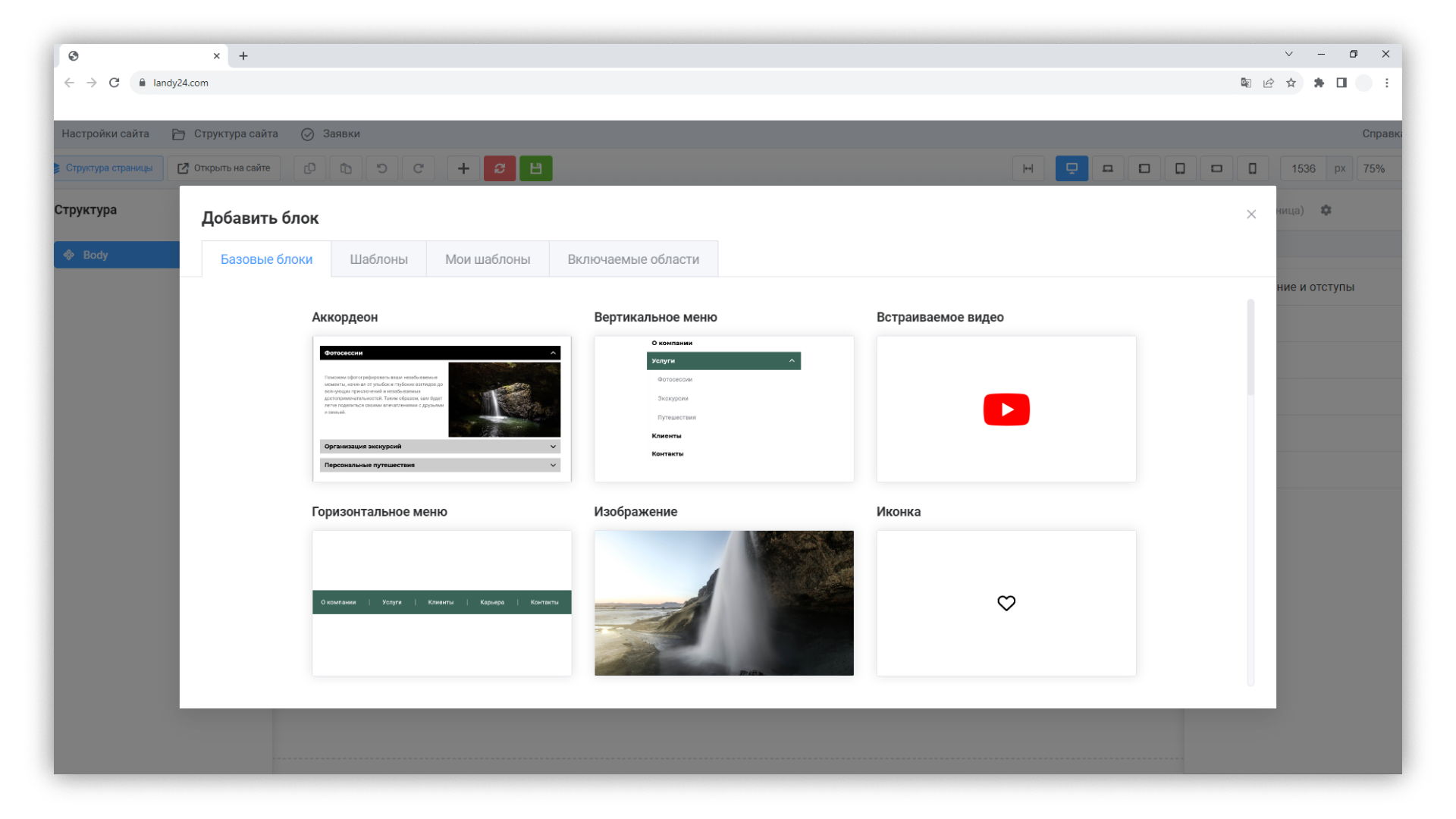Select the Базовые блоки tab
Image resolution: width=1456 pixels, height=819 pixels.
[x=266, y=259]
